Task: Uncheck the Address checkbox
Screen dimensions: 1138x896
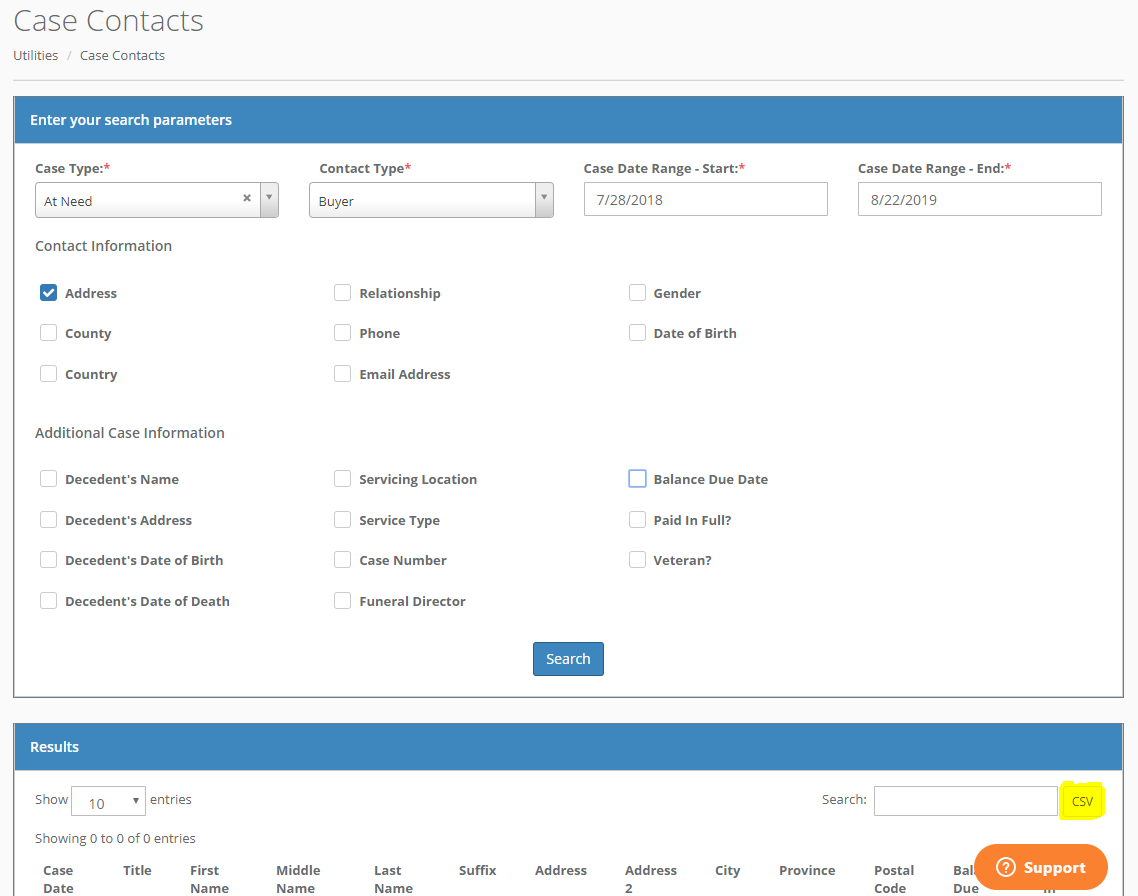Action: point(48,293)
